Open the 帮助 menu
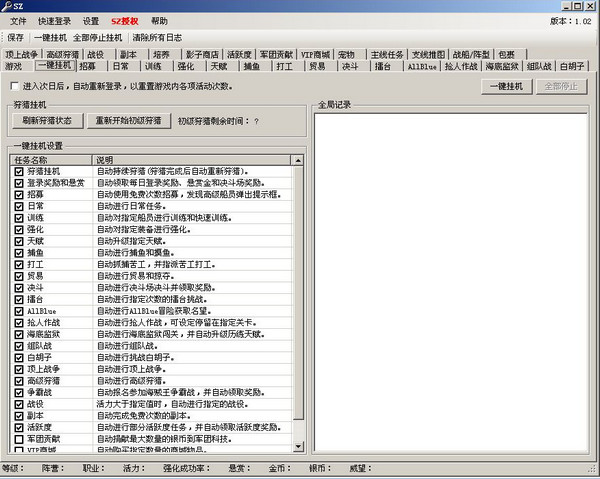Screen dimensions: 600x479 (x=159, y=21)
